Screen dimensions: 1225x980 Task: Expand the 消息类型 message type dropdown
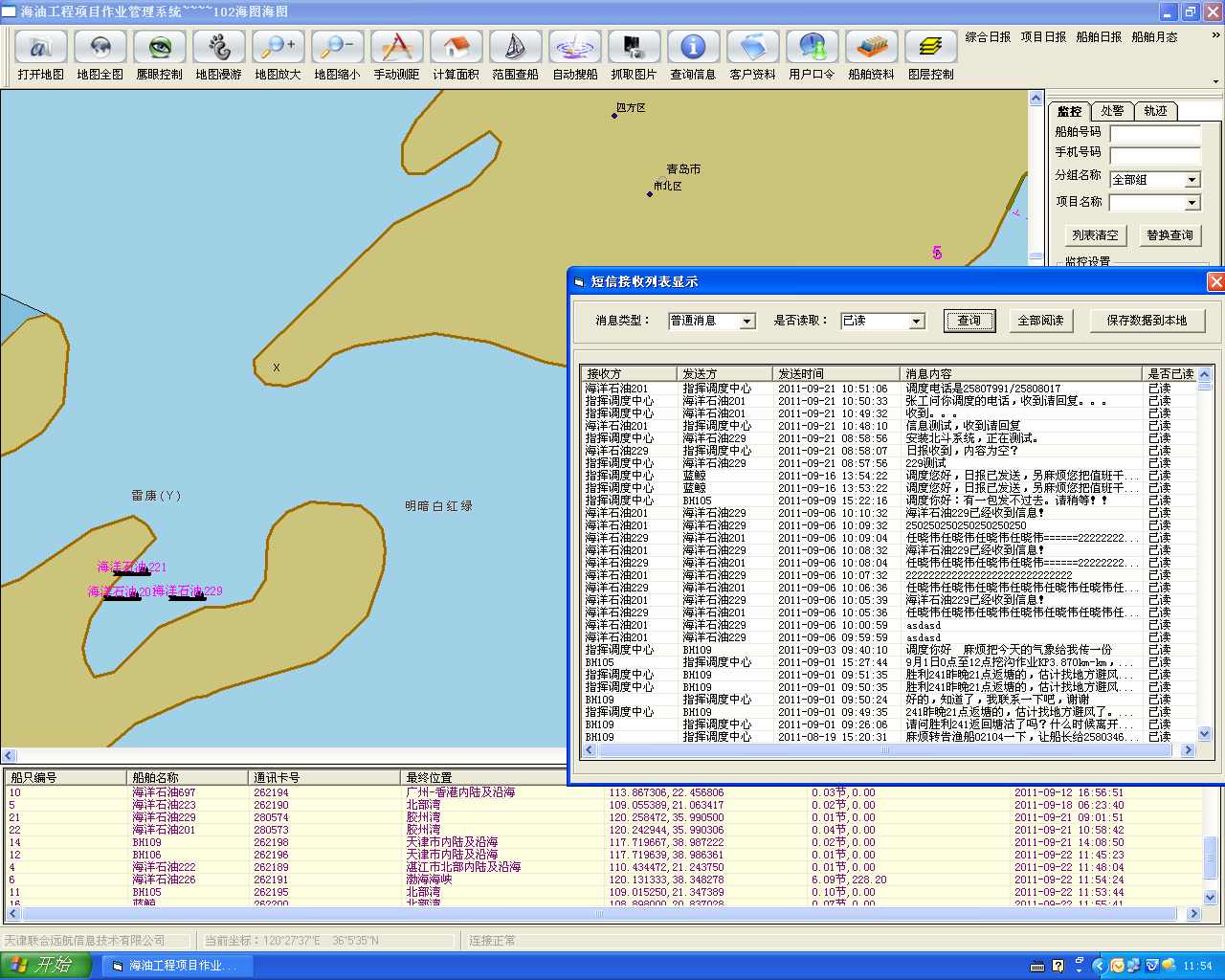(747, 322)
